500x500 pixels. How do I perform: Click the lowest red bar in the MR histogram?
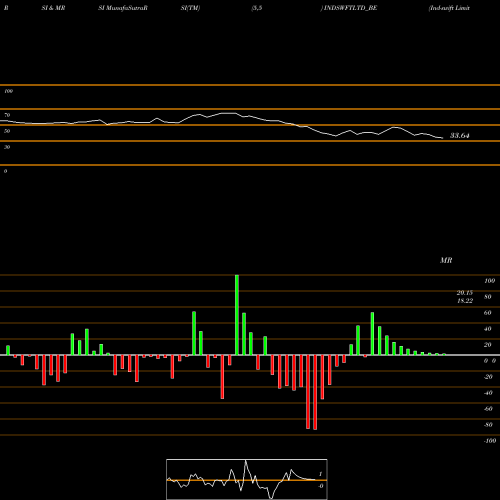(315, 392)
